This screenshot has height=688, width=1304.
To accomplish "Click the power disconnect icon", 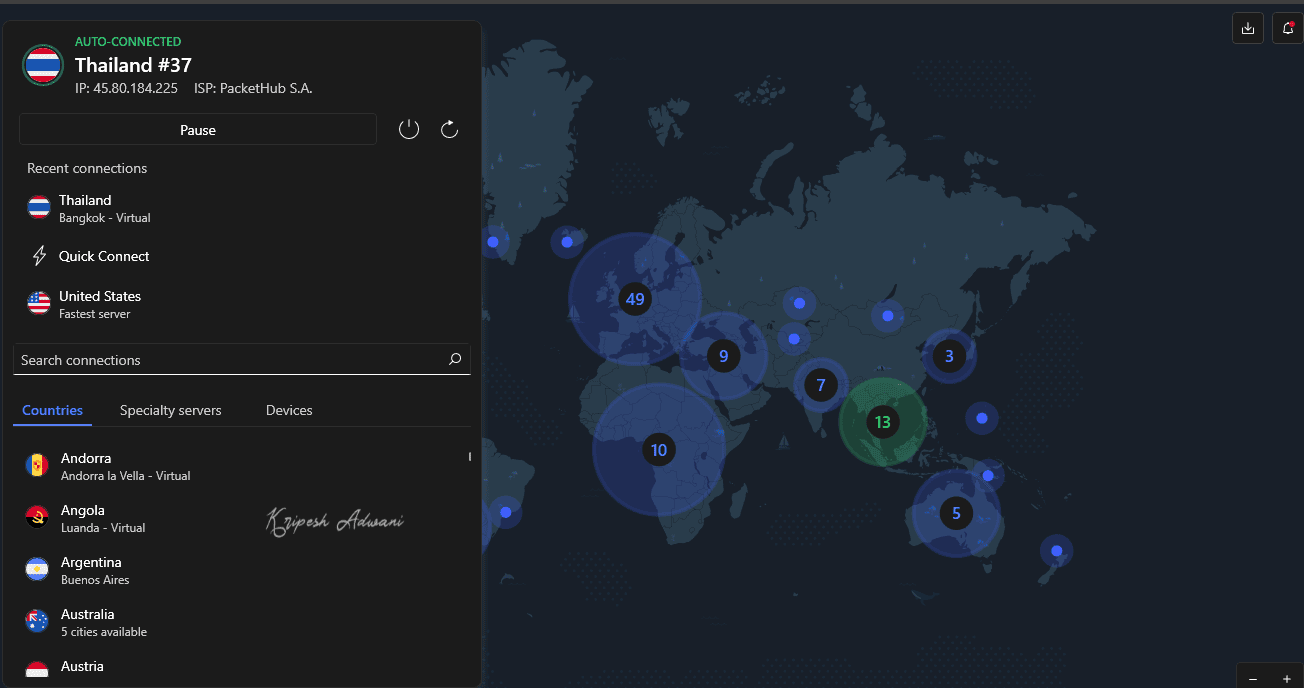I will (409, 129).
